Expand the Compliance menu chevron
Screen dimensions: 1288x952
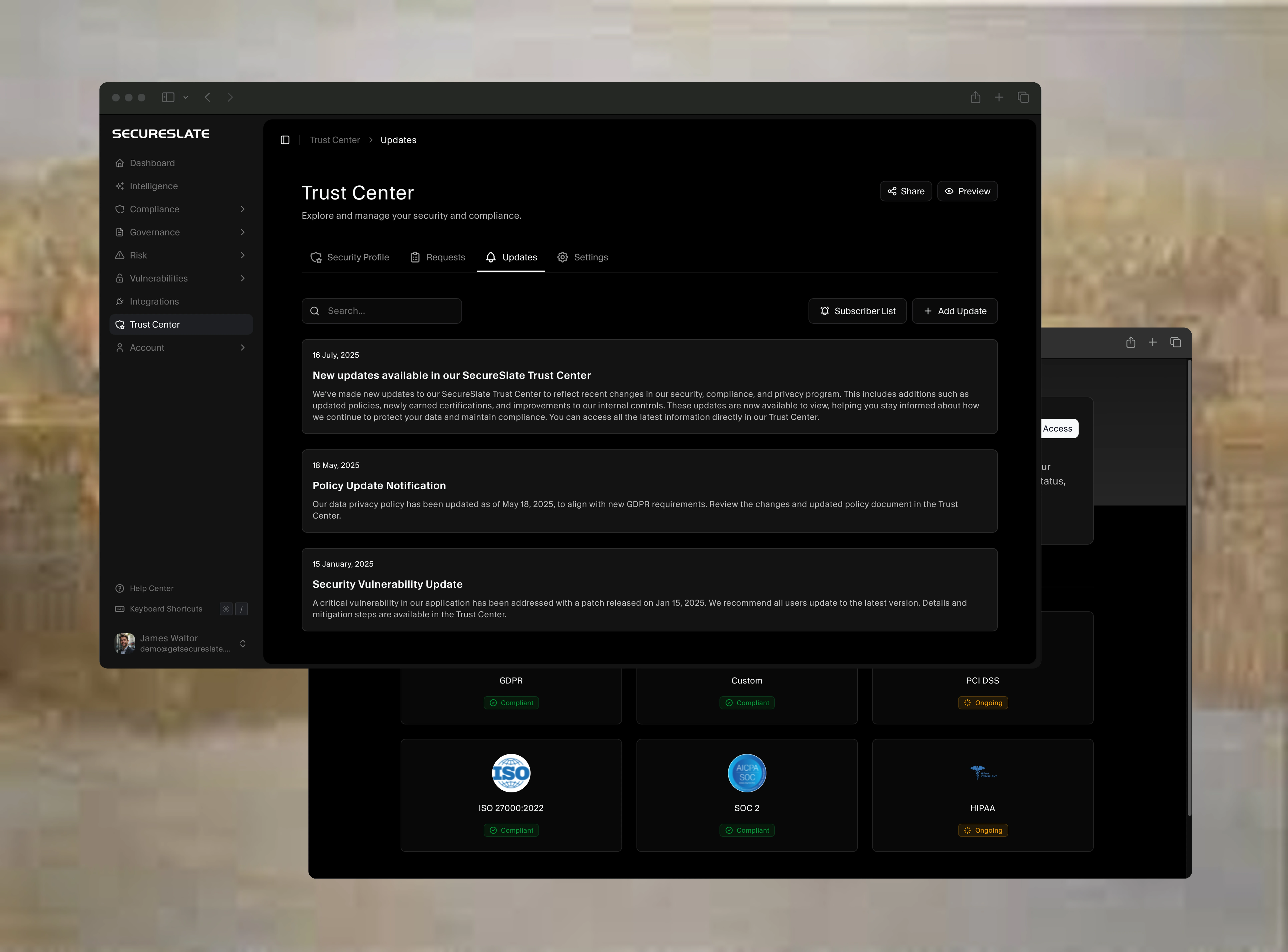click(243, 209)
